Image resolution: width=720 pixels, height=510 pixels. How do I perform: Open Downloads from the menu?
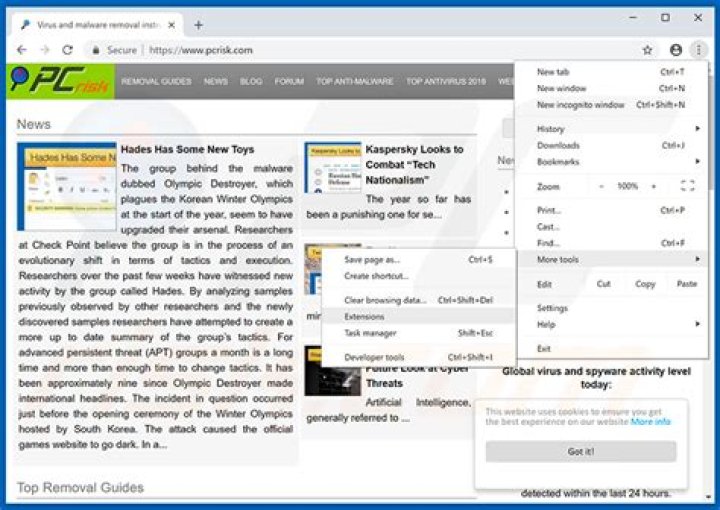(x=611, y=146)
